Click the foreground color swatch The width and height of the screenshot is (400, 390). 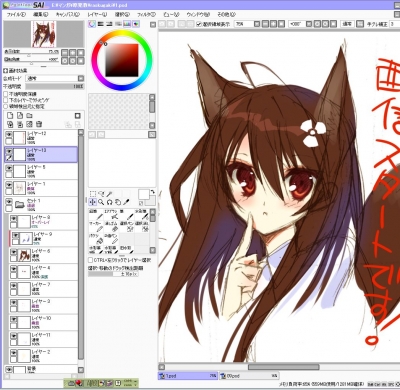pos(144,194)
